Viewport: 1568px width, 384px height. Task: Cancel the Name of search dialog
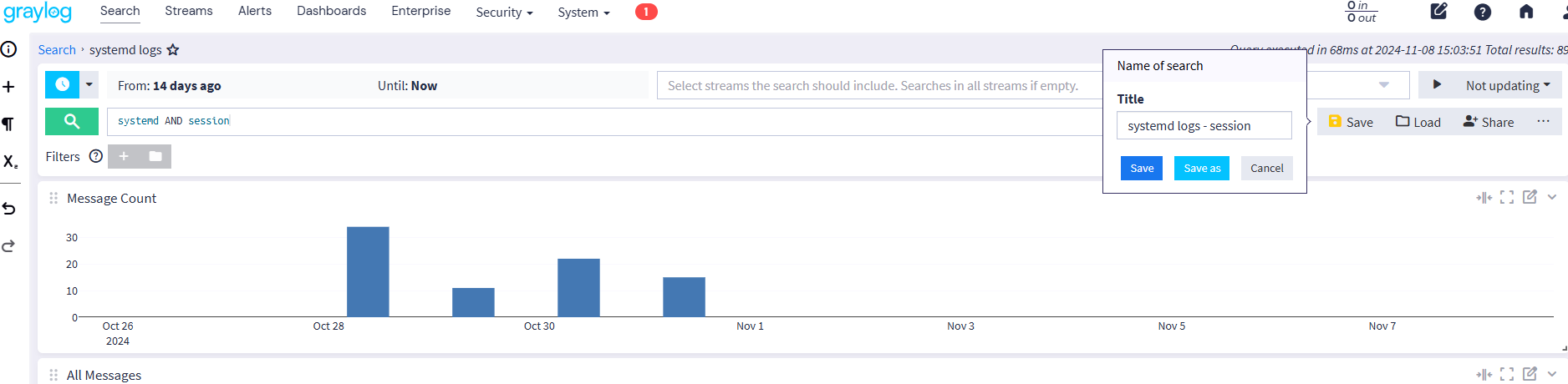point(1266,168)
